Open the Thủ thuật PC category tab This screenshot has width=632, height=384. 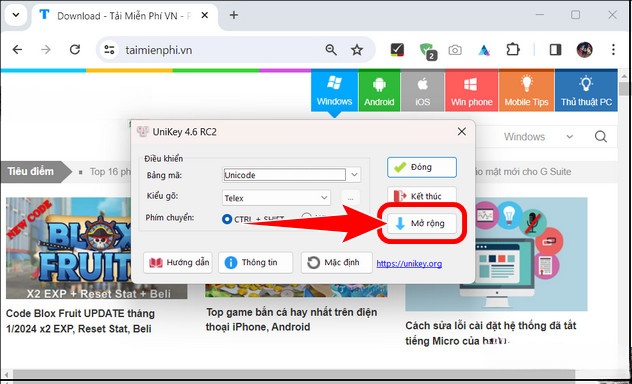click(586, 90)
